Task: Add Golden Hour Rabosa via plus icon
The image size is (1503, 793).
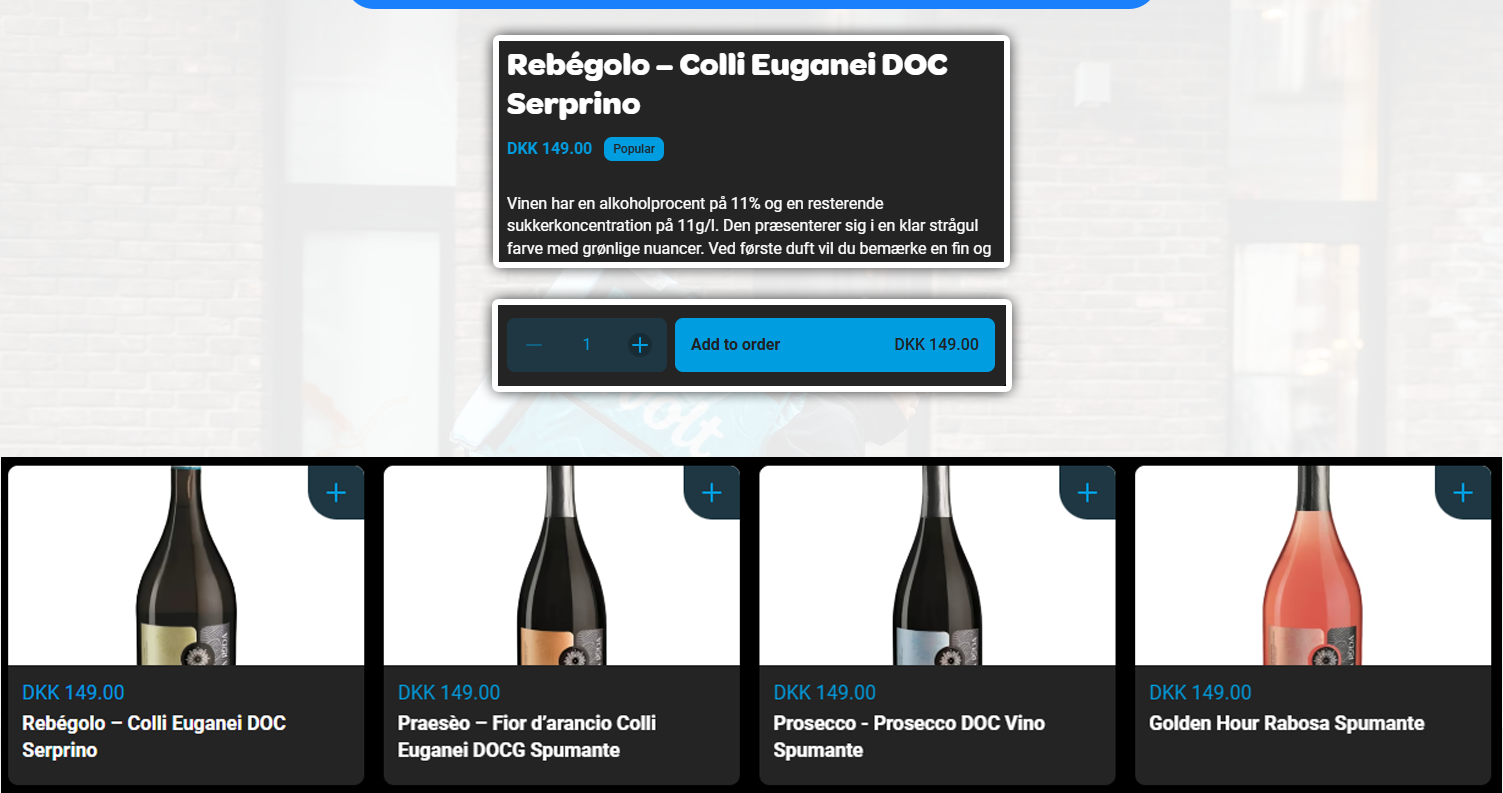Action: 1463,493
